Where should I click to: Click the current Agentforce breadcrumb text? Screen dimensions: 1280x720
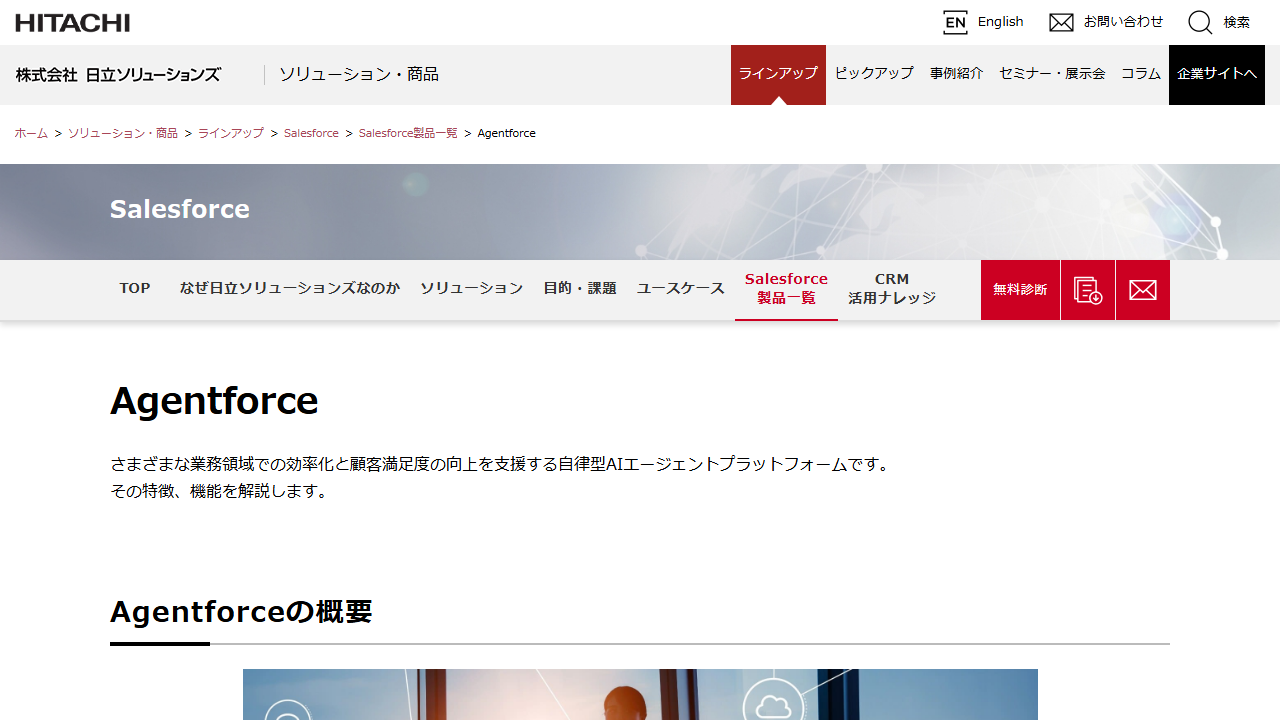click(507, 133)
